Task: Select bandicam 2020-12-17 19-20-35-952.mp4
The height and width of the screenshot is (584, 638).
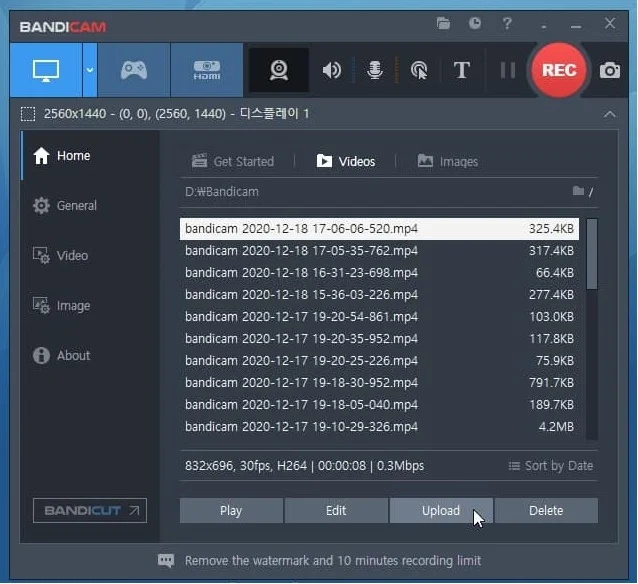Action: point(379,339)
